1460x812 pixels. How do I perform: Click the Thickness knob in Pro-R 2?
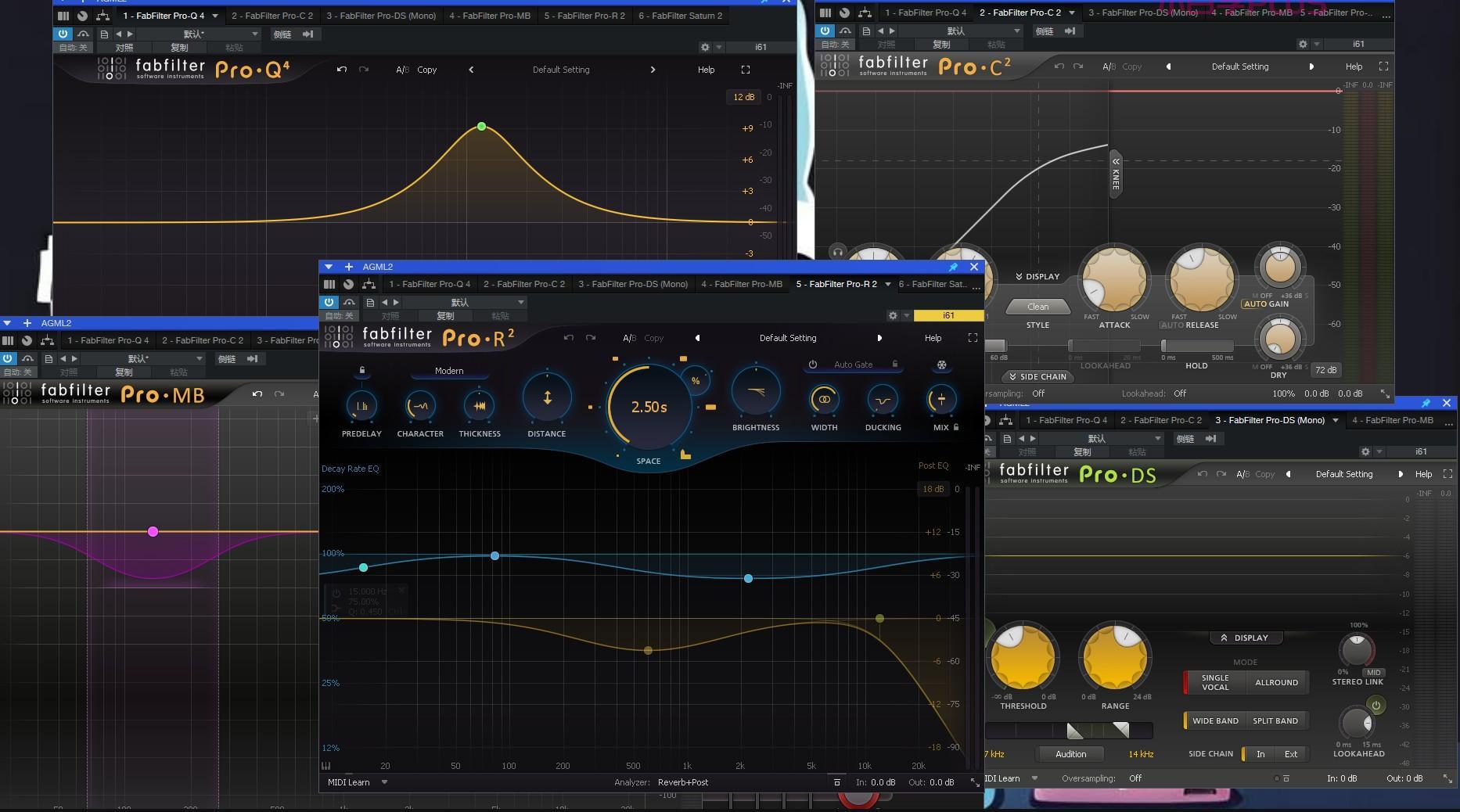coord(480,405)
